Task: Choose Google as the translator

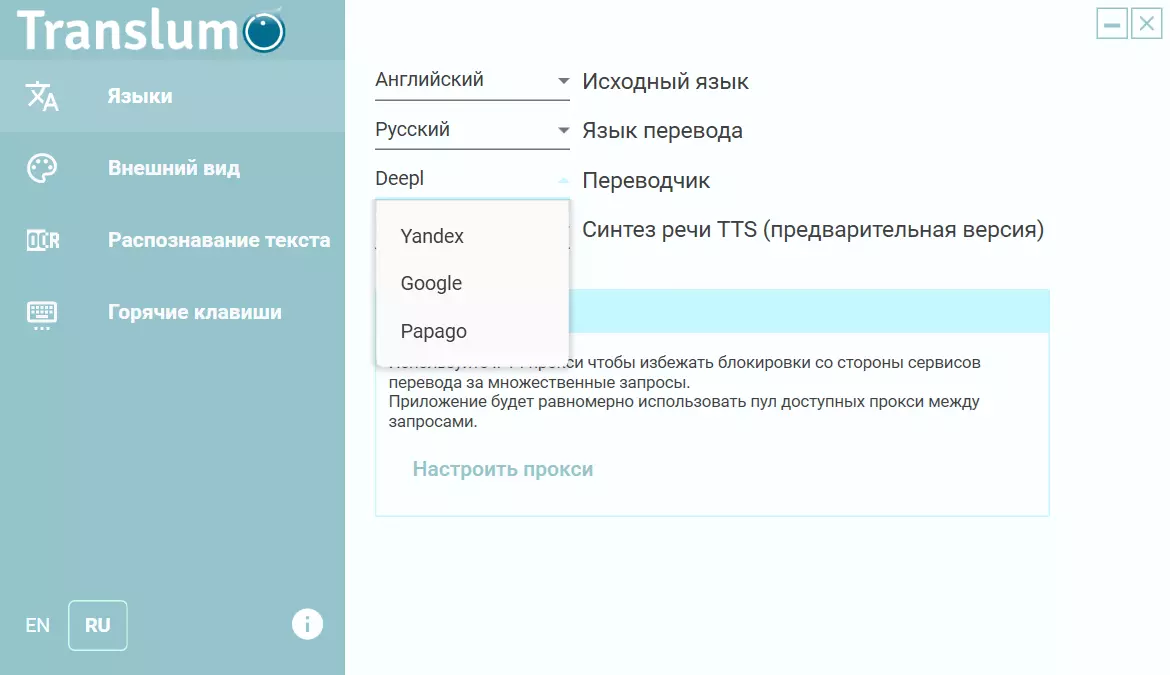Action: coord(472,283)
